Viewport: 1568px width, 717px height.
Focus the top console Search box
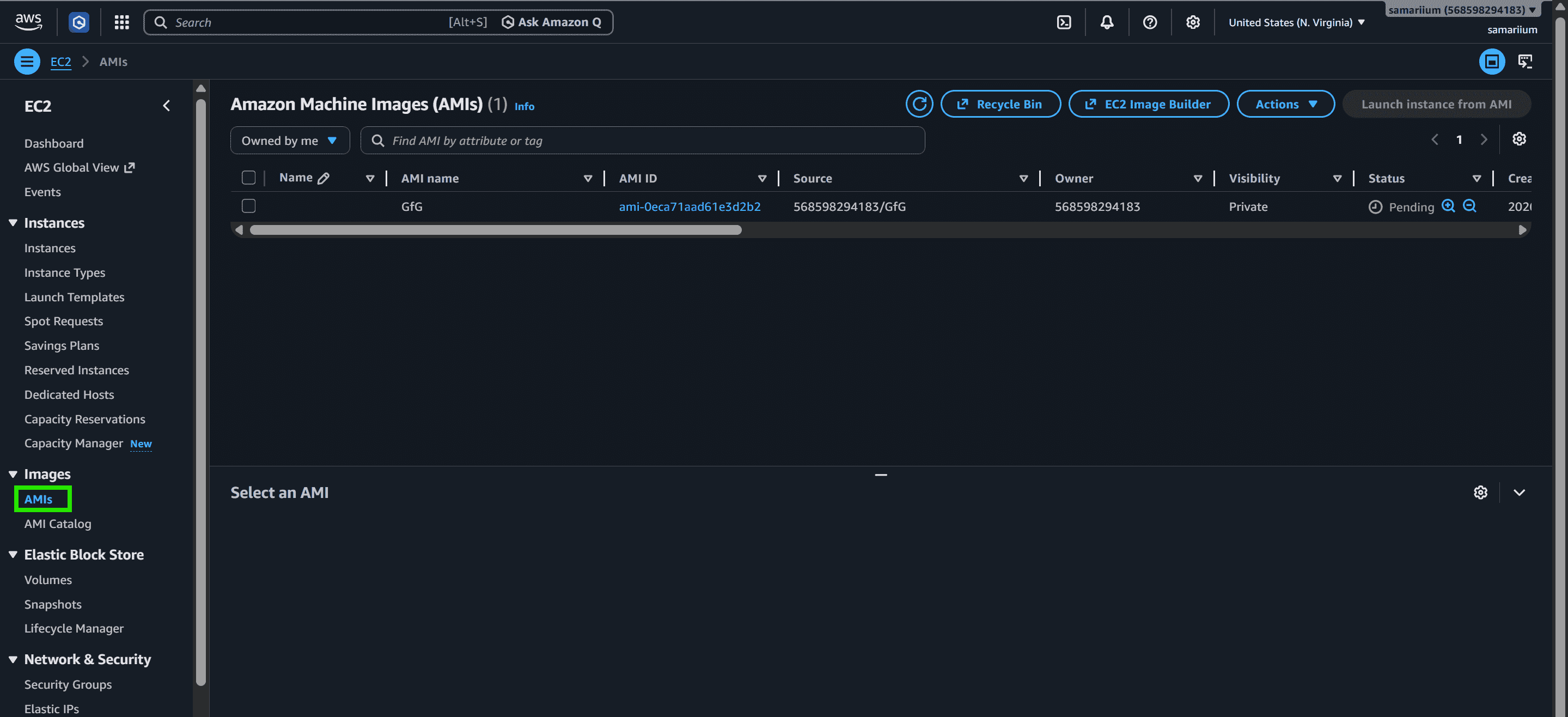coord(377,22)
